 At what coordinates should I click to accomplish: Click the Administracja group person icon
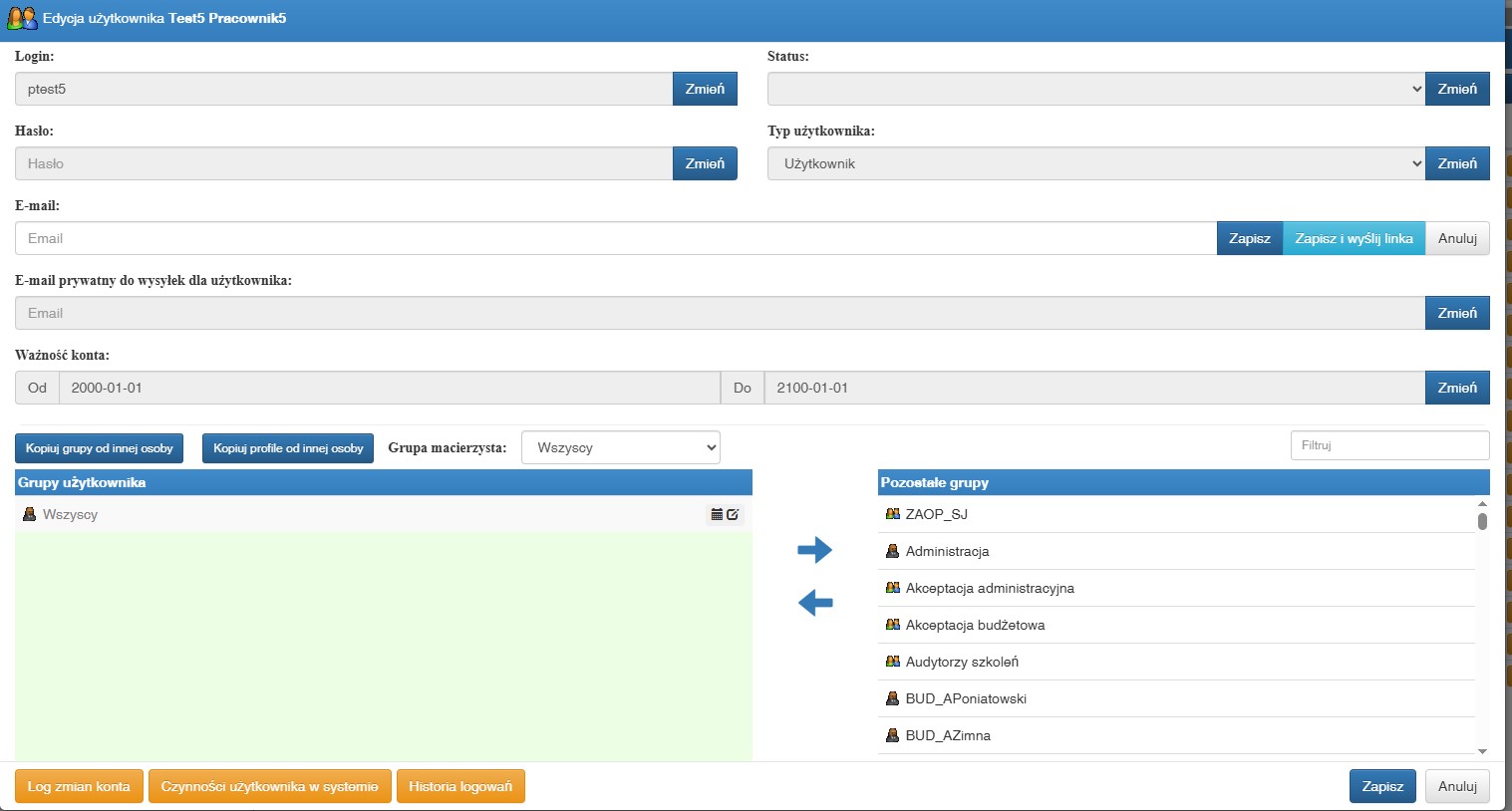pyautogui.click(x=892, y=551)
